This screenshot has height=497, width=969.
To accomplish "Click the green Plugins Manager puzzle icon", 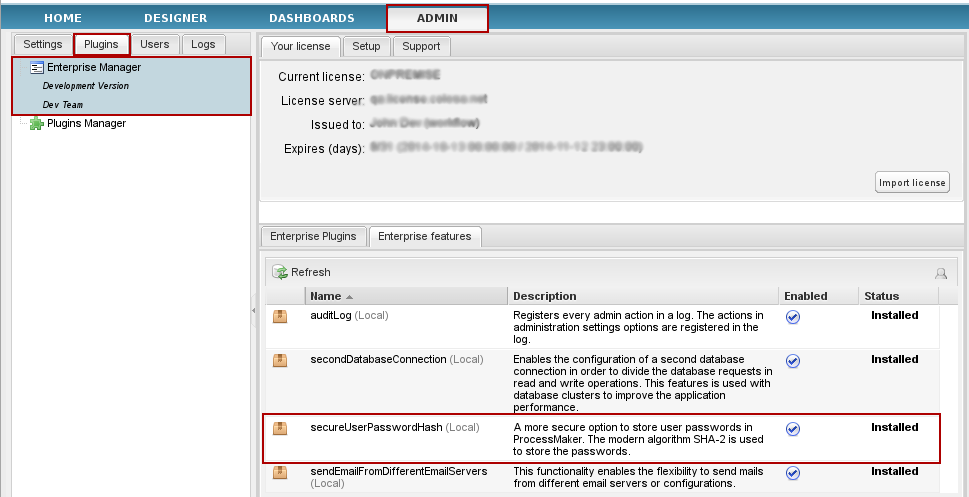I will pos(37,124).
